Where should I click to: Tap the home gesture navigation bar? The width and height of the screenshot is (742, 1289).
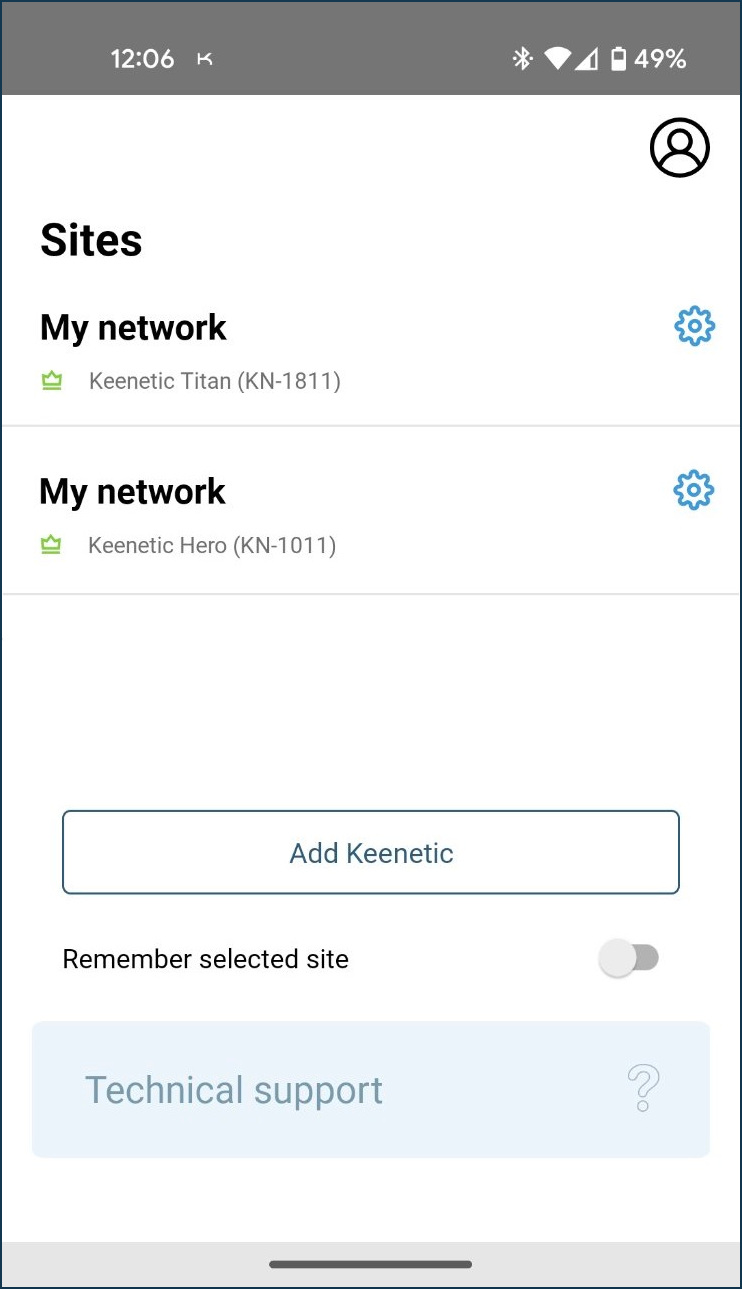(x=370, y=1264)
